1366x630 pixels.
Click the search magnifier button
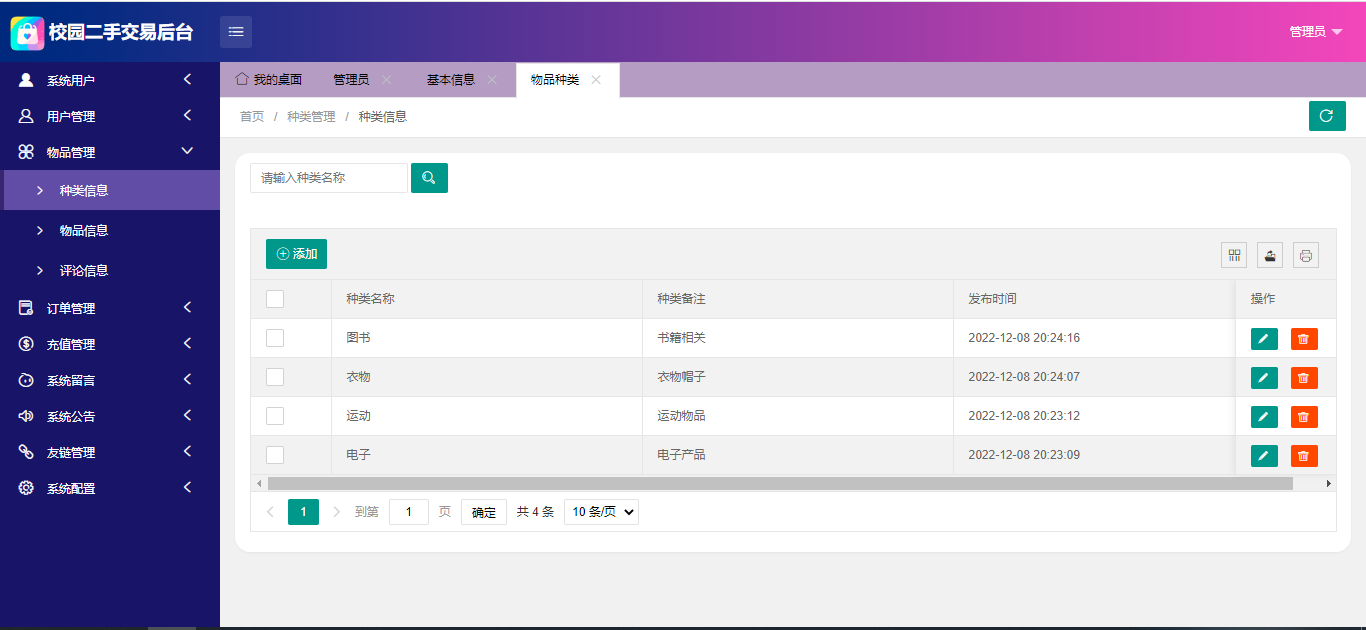pos(429,178)
